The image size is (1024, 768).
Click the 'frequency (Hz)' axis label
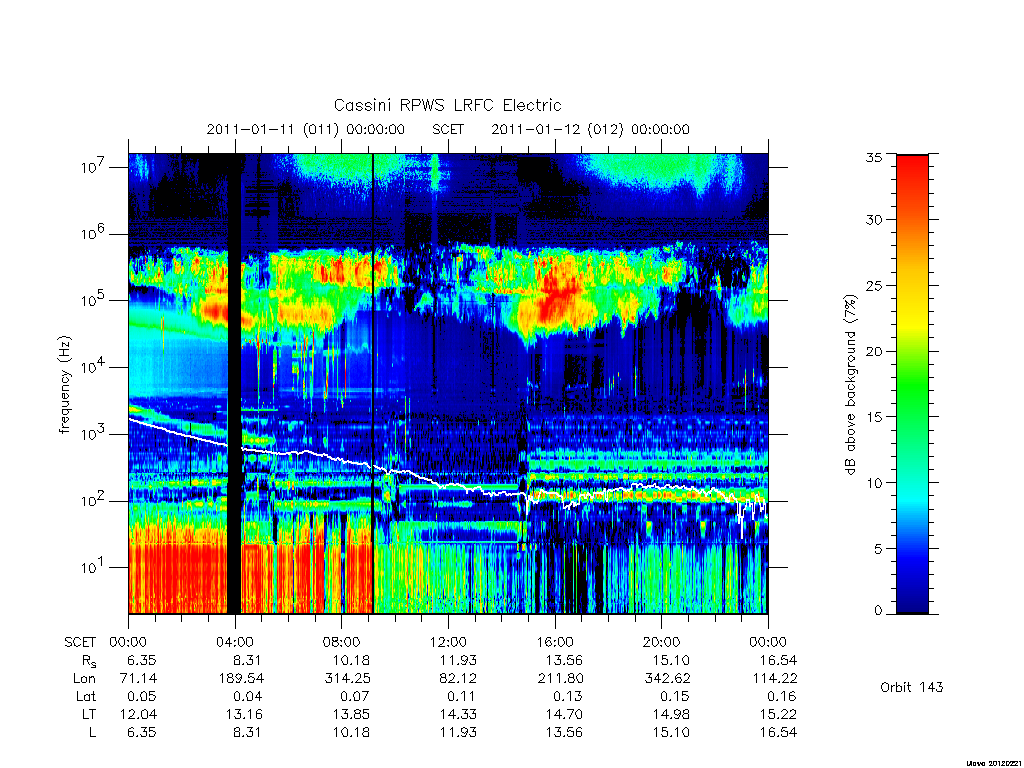(65, 385)
